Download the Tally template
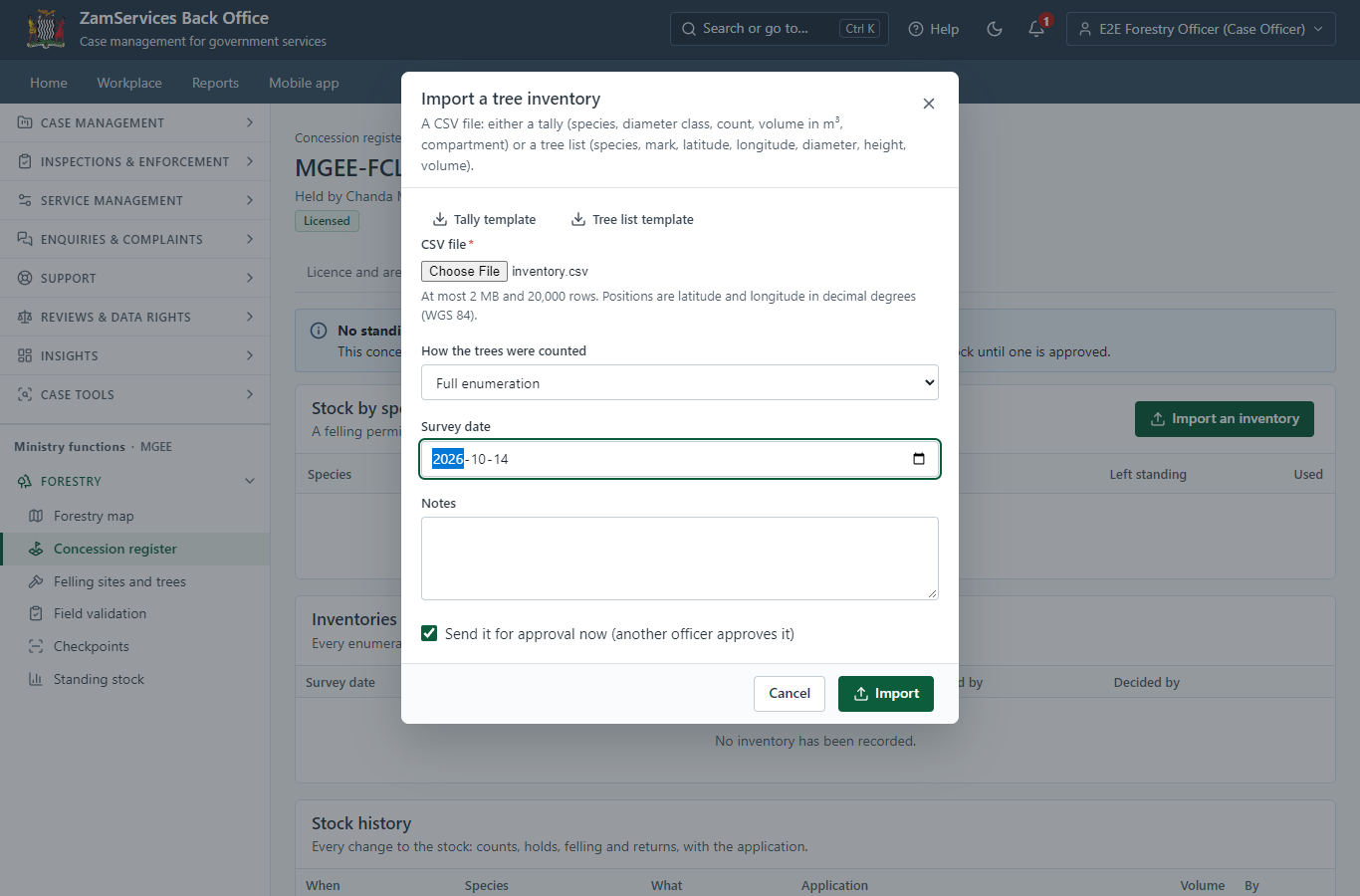Image resolution: width=1360 pixels, height=896 pixels. (484, 219)
